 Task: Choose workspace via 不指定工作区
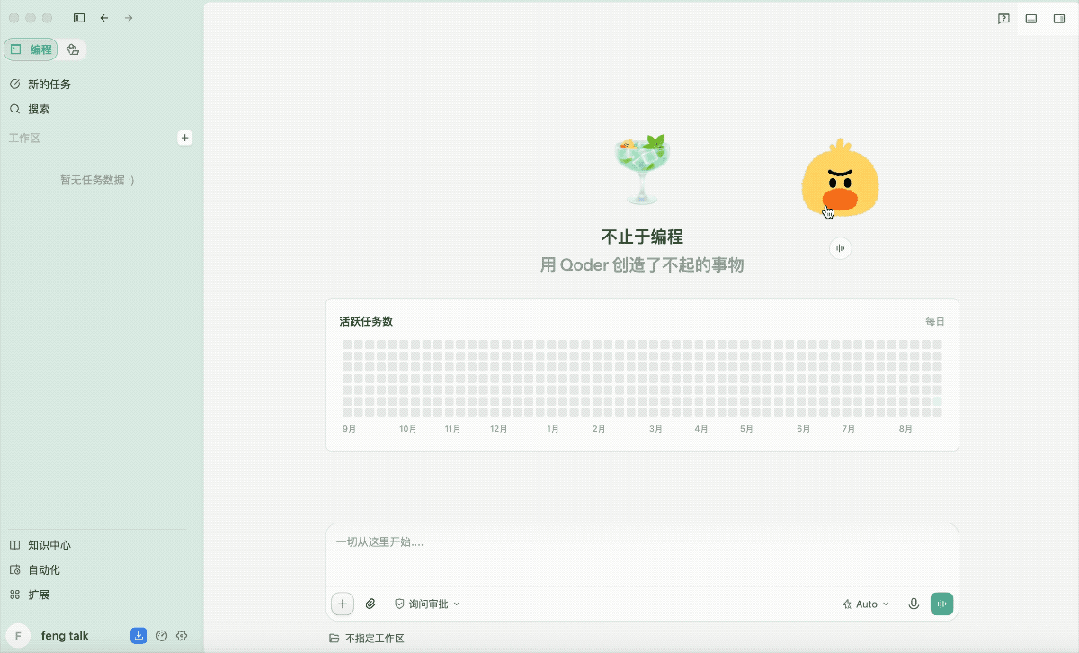pos(367,638)
